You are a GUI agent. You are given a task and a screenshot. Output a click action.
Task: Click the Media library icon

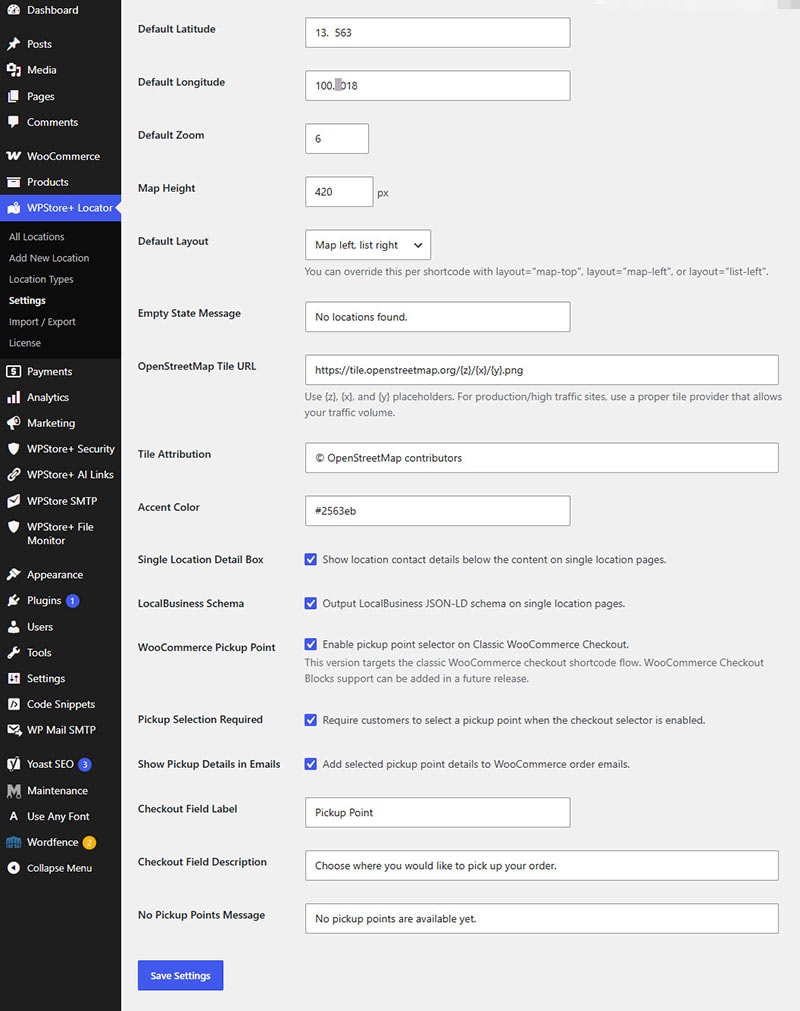(x=14, y=70)
